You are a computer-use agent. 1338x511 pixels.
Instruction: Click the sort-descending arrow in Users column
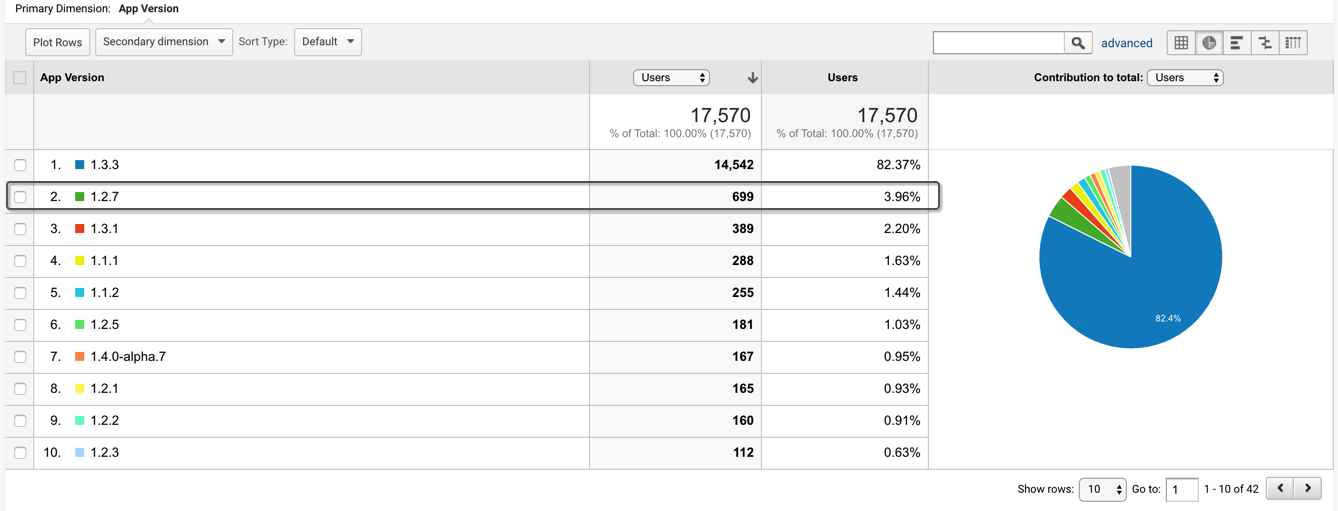[752, 78]
